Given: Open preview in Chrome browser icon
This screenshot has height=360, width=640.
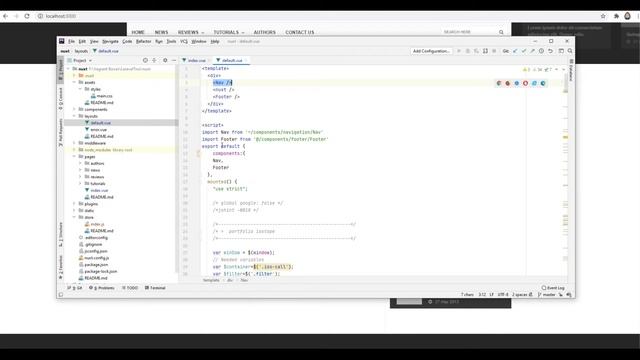Looking at the screenshot, I should point(499,83).
